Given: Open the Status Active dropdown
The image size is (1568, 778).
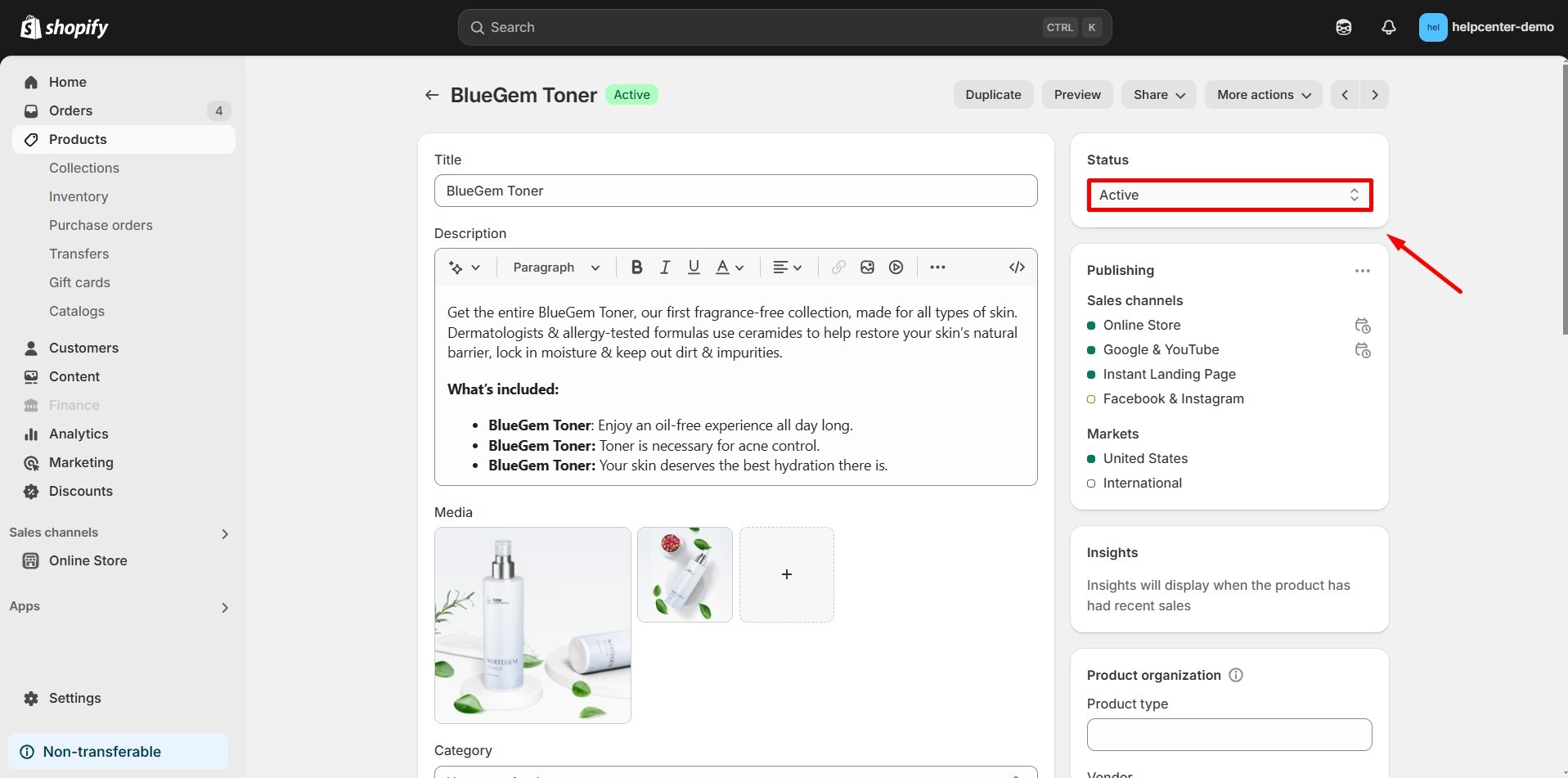Looking at the screenshot, I should 1229,195.
